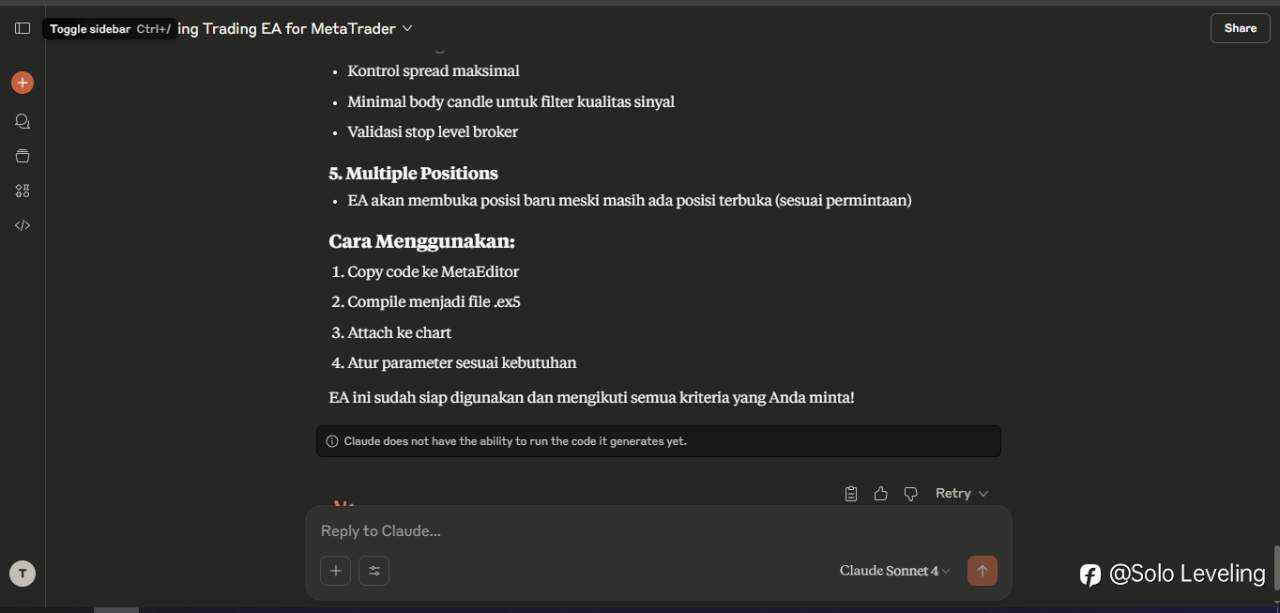This screenshot has width=1280, height=613.
Task: Click the Share button
Action: tap(1240, 28)
